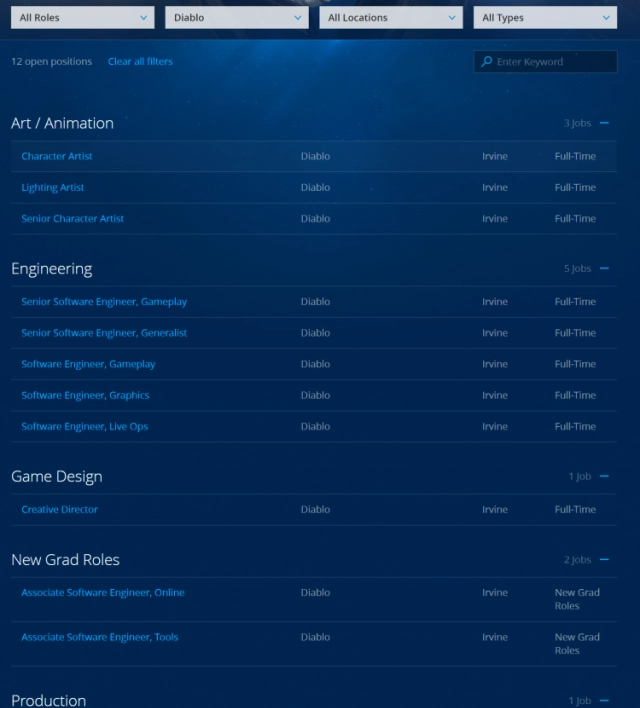Screen dimensions: 640x708
Task: Open the Creative Director job posting
Action: coord(60,510)
